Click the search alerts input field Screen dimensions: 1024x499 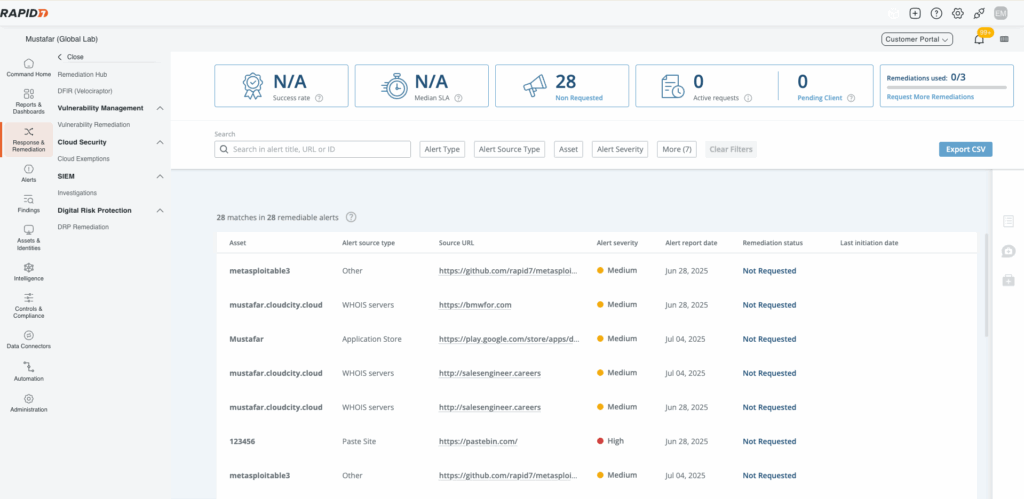tap(312, 150)
